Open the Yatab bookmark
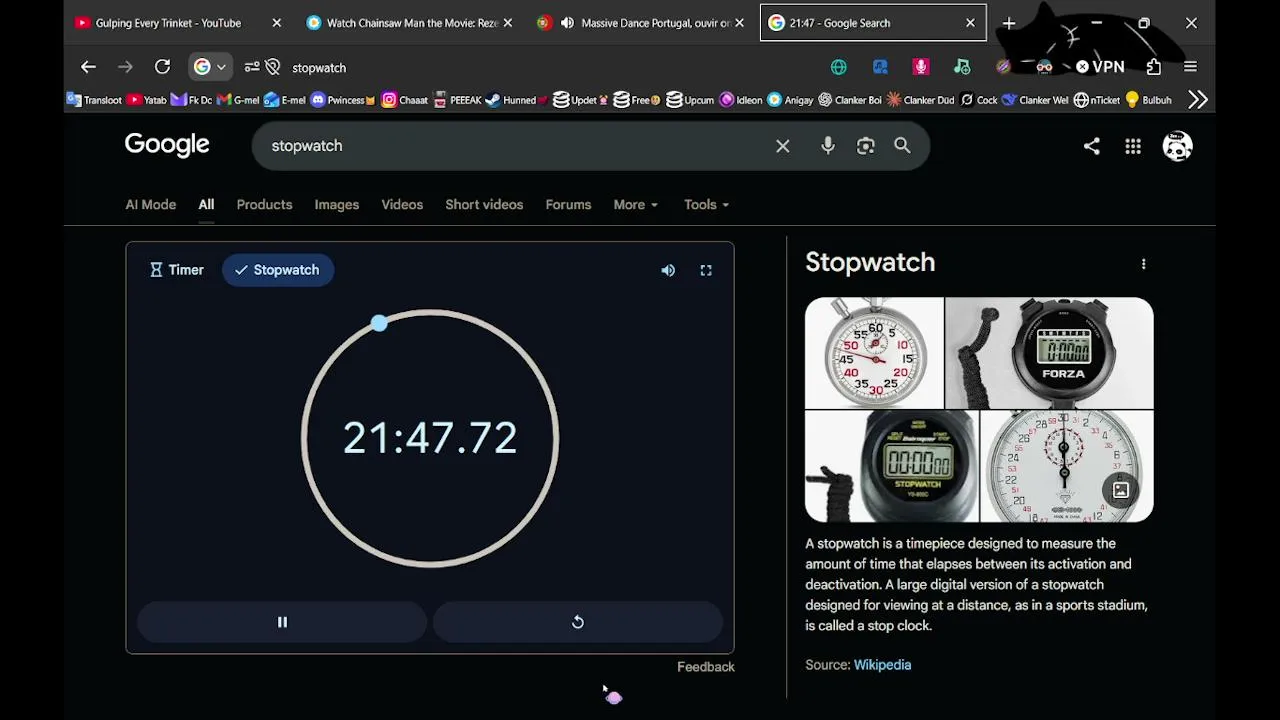The width and height of the screenshot is (1280, 720). point(147,100)
